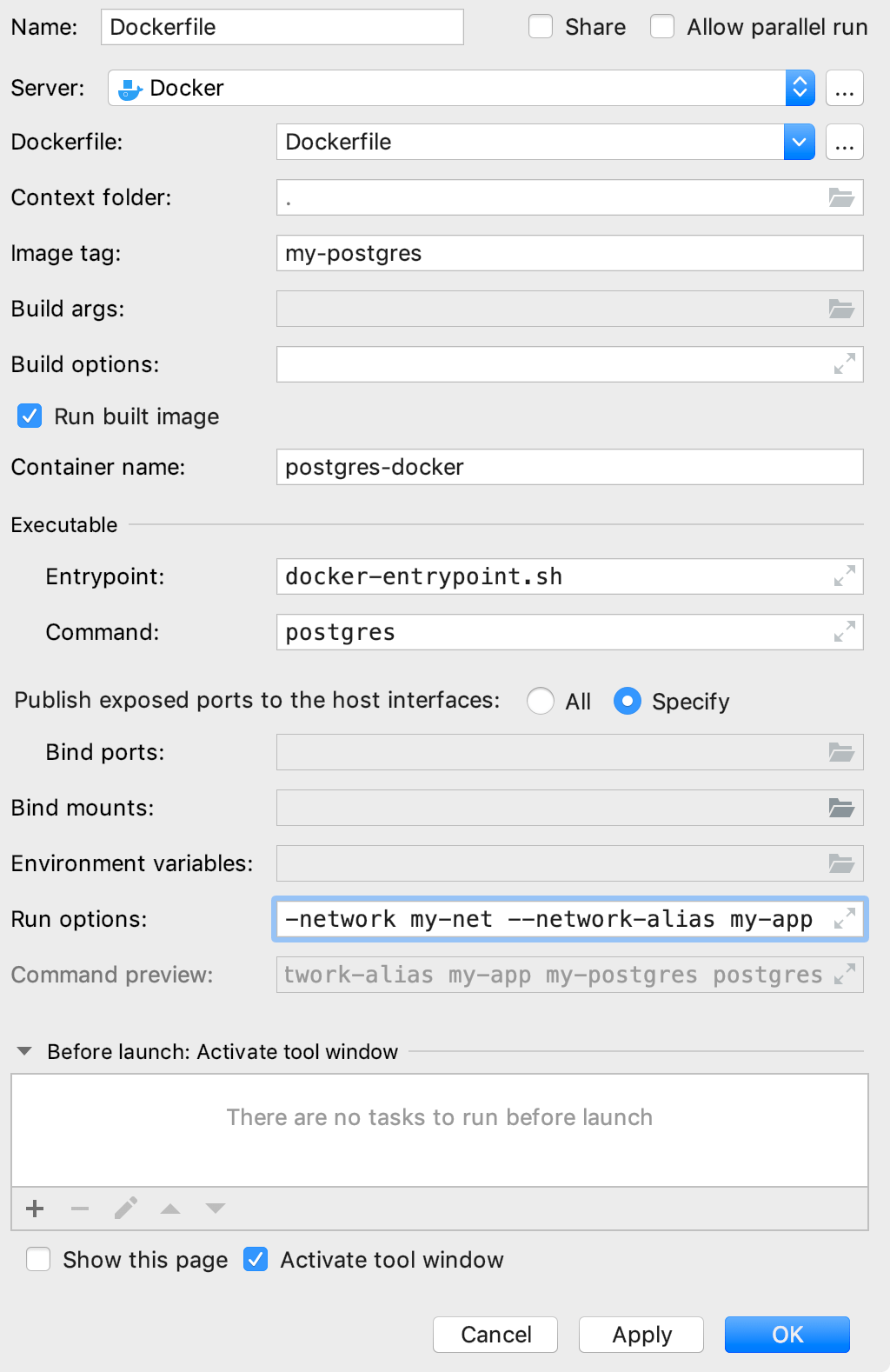The image size is (890, 1372).
Task: Add a before launch task
Action: pyautogui.click(x=35, y=1209)
